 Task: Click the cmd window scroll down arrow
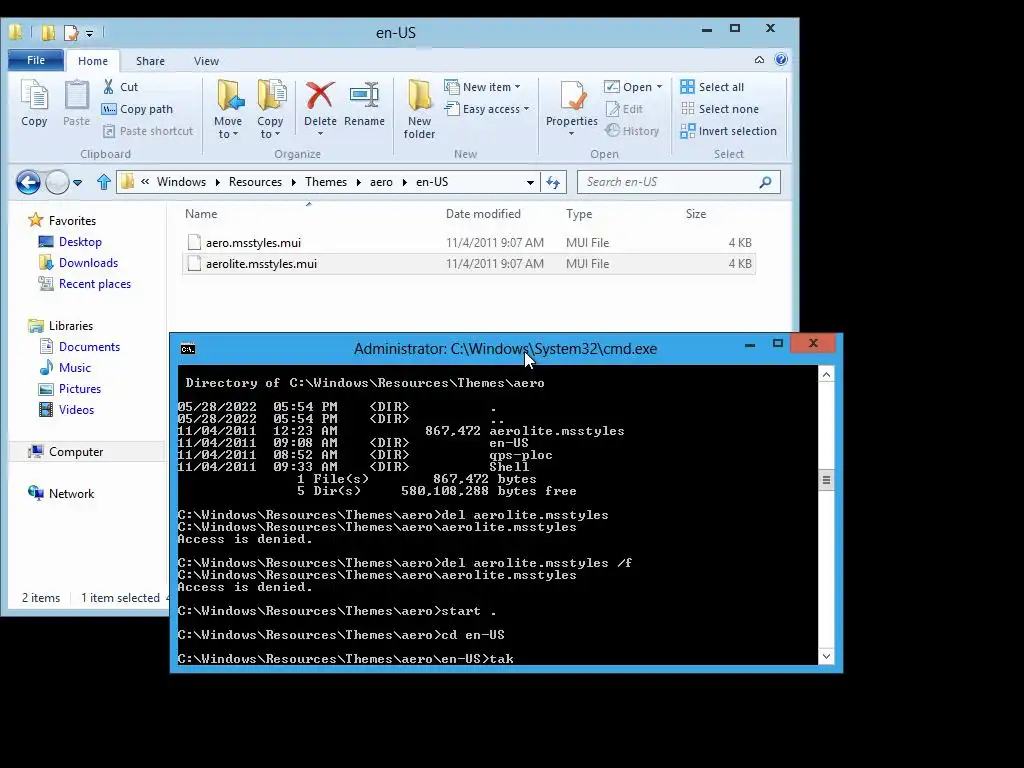point(826,656)
